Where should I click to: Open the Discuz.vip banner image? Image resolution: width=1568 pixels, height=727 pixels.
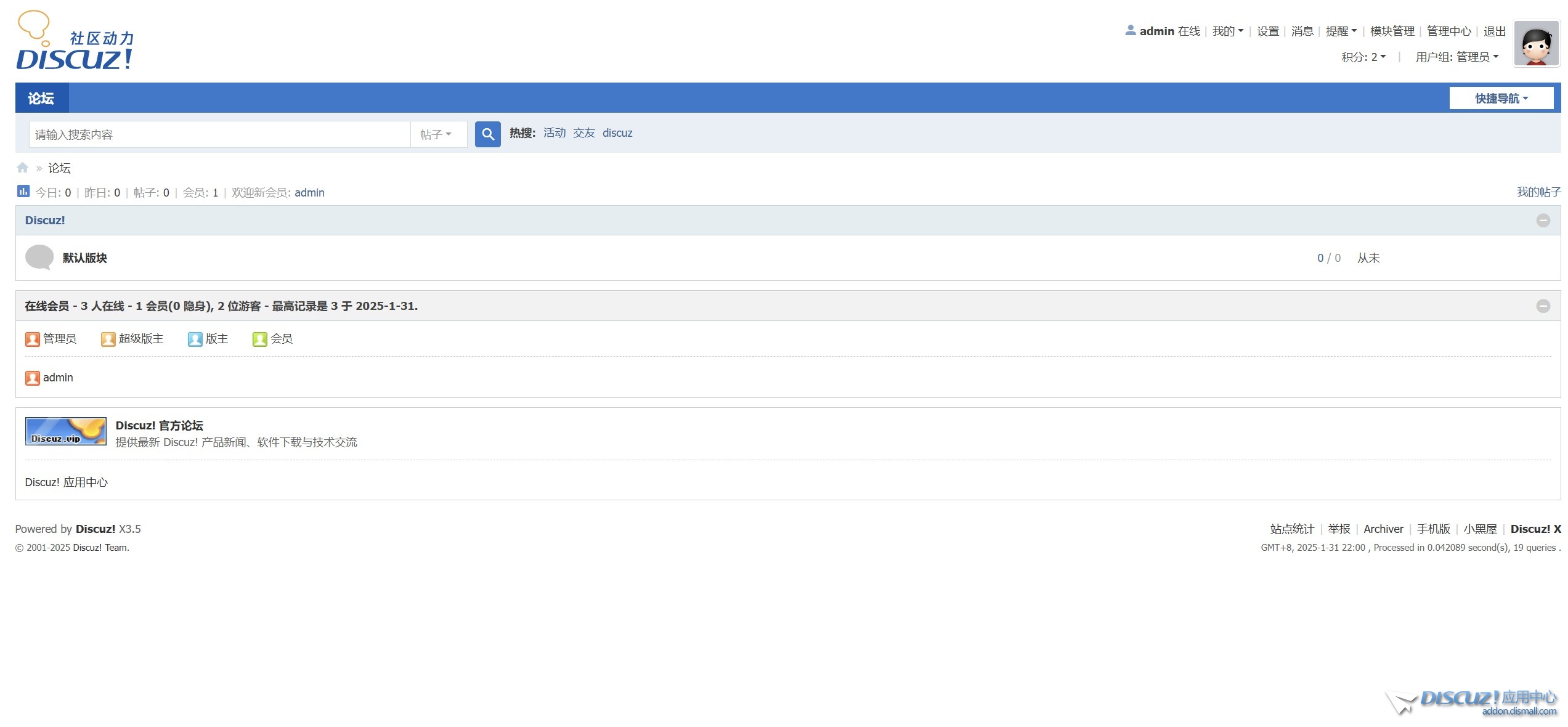65,431
